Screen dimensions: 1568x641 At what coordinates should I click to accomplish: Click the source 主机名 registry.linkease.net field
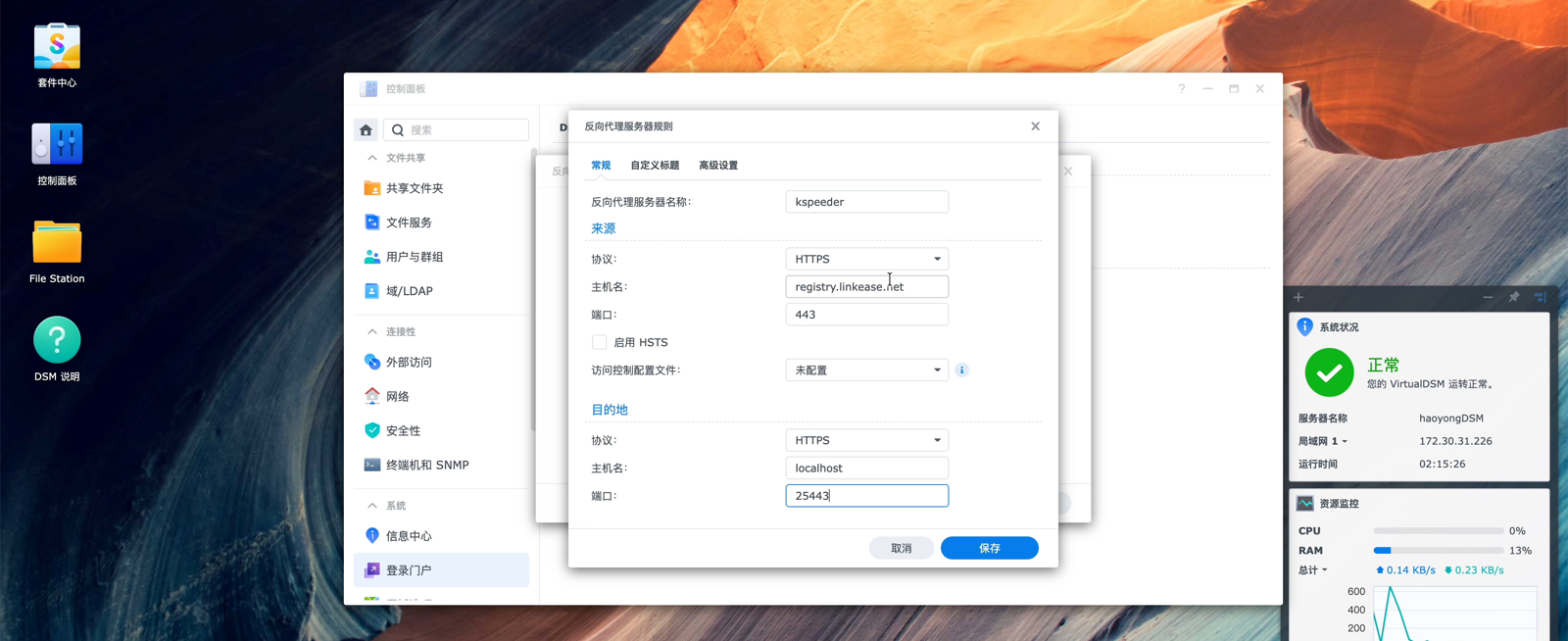pyautogui.click(x=867, y=286)
